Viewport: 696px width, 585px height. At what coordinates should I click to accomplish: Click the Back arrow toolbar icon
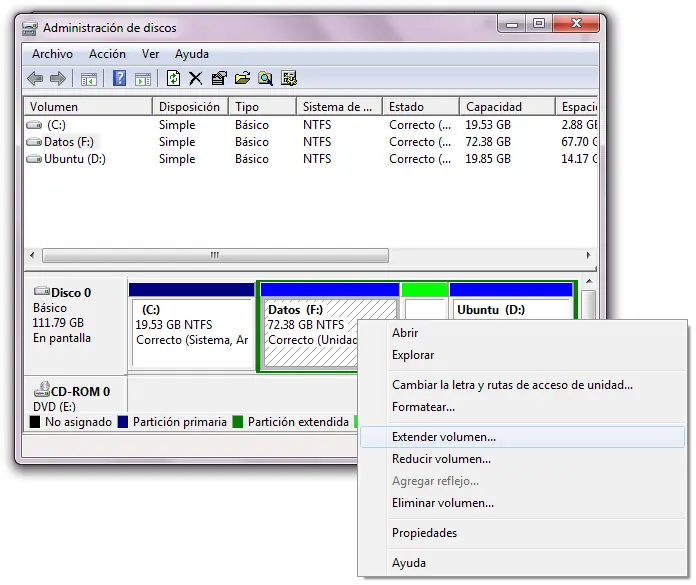35,79
